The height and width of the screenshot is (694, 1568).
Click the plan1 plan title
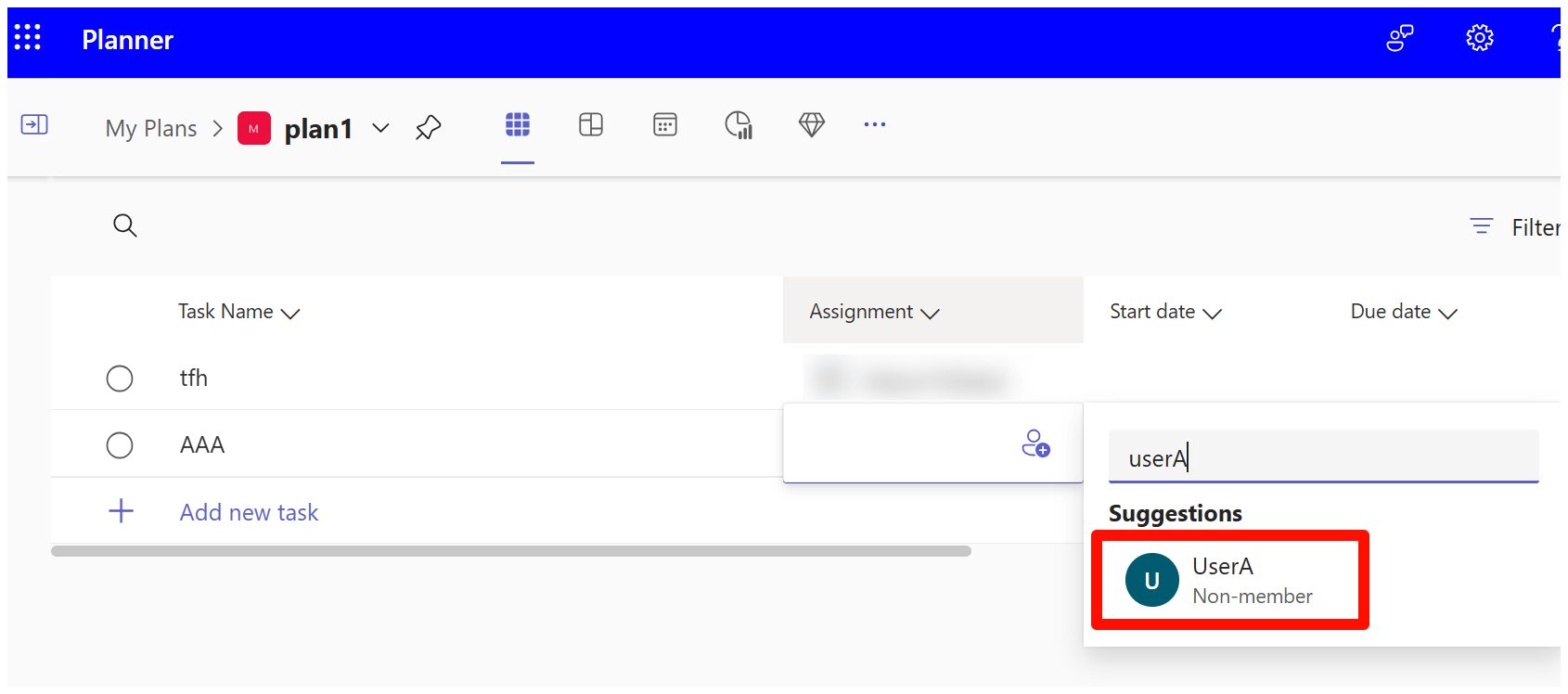coord(318,129)
